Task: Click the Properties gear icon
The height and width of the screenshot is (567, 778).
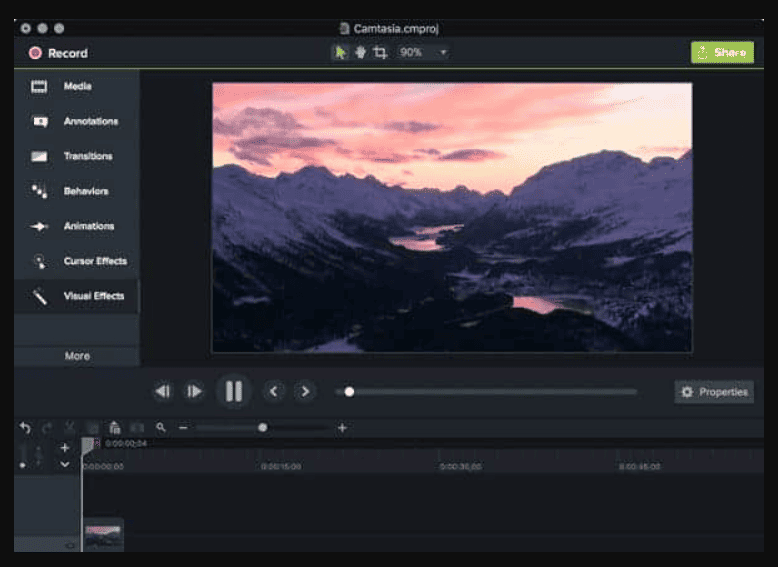Action: pyautogui.click(x=687, y=392)
